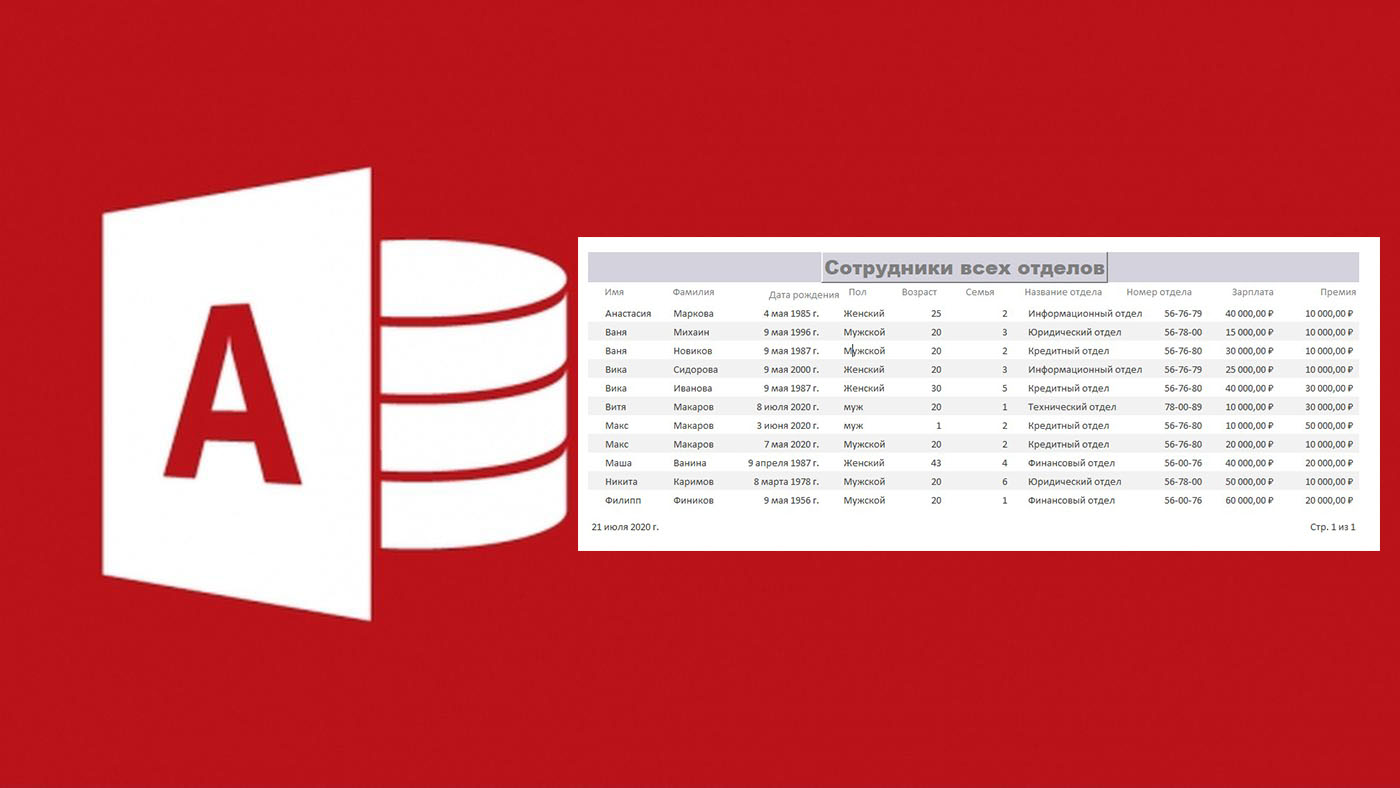1400x788 pixels.
Task: Click birth date '9 мая 1956 г.'
Action: [790, 500]
